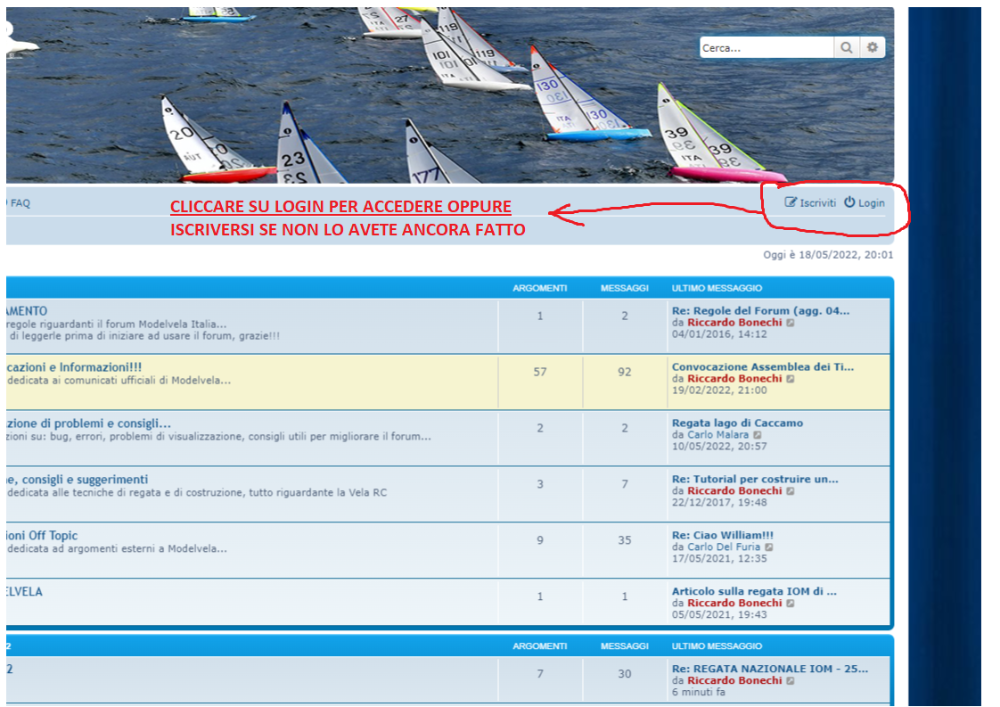View latest post icon for Regole del Forum
The image size is (1000, 707).
click(791, 323)
